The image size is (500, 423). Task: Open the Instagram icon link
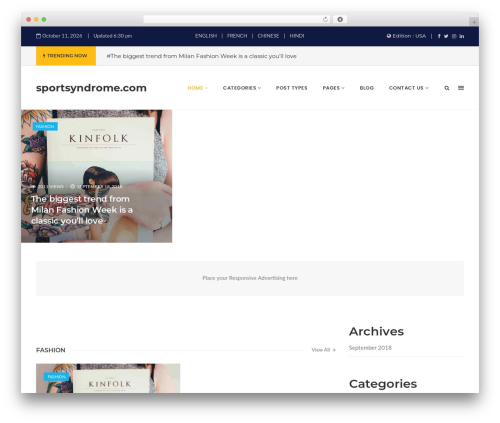click(454, 36)
